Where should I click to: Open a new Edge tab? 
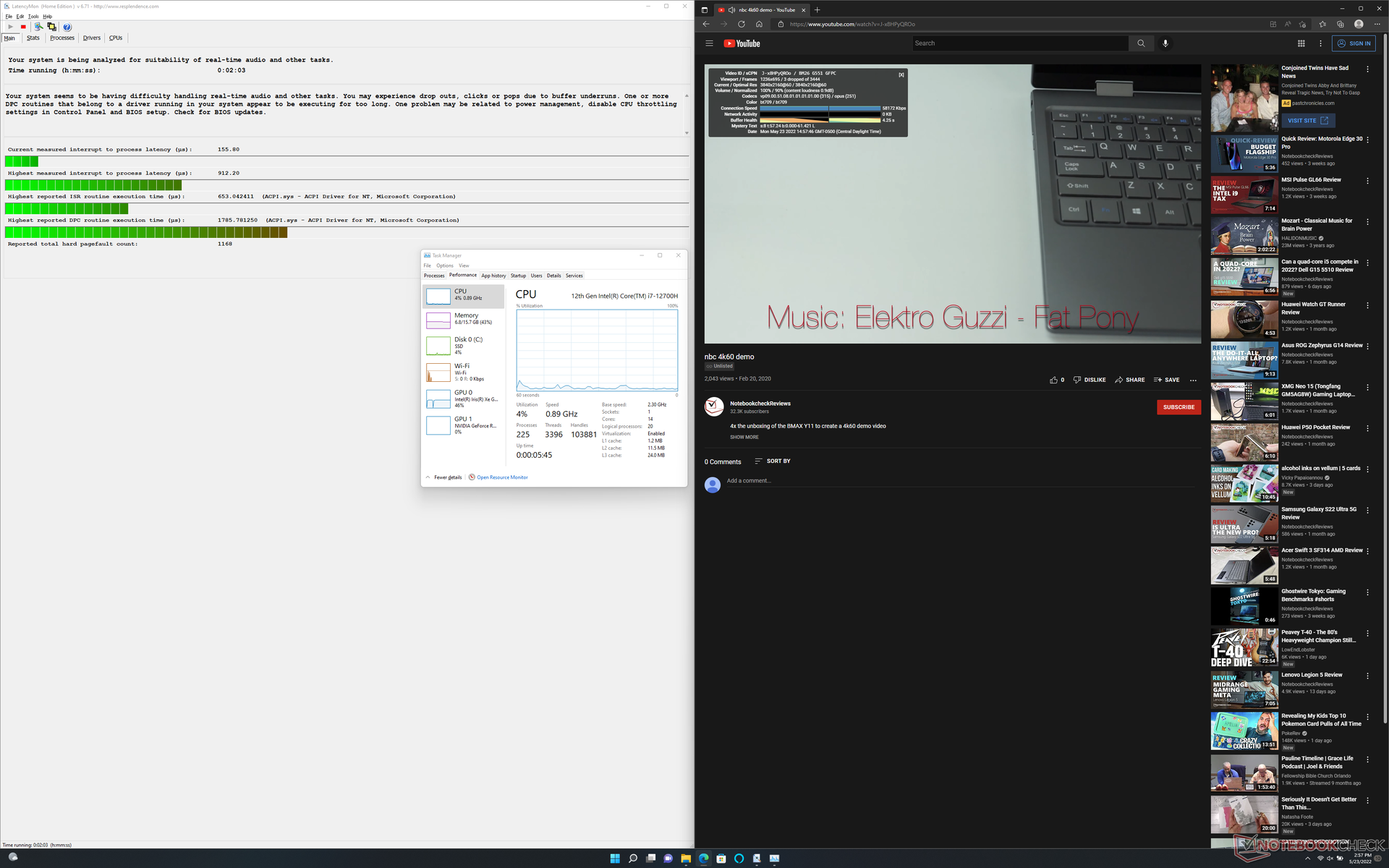pyautogui.click(x=817, y=9)
